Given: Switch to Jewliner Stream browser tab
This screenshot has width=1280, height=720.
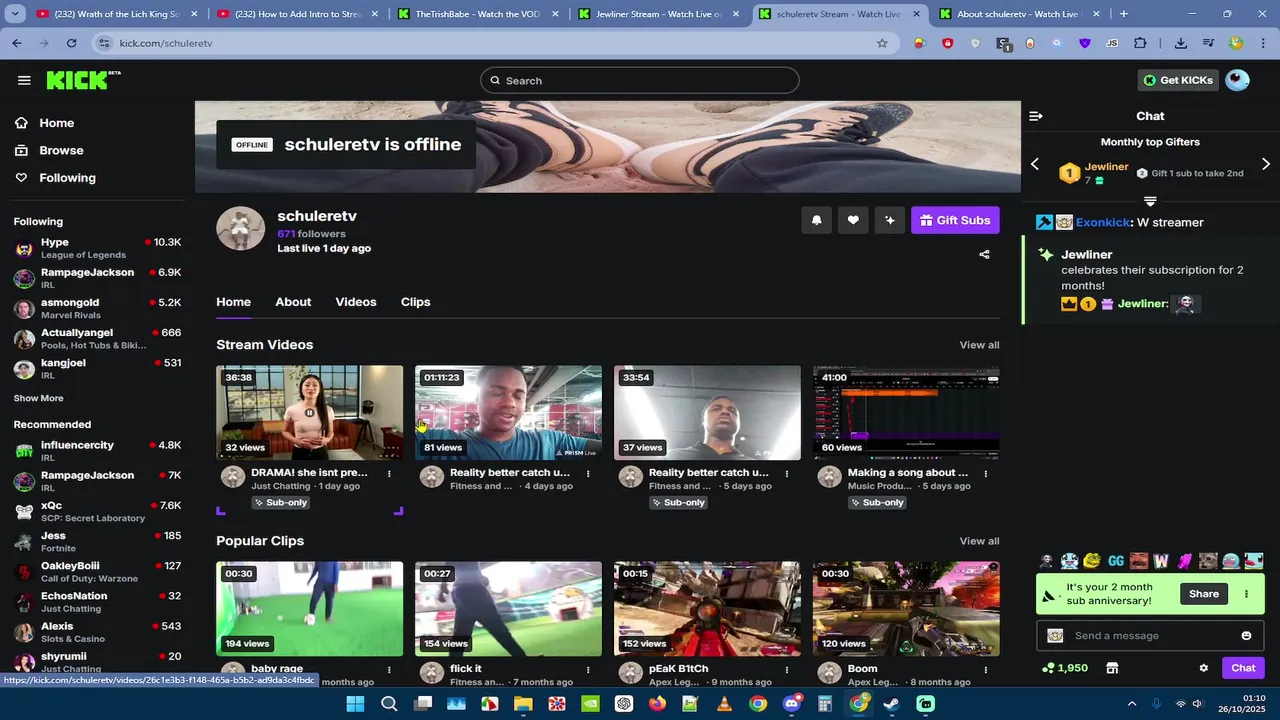Looking at the screenshot, I should [658, 14].
